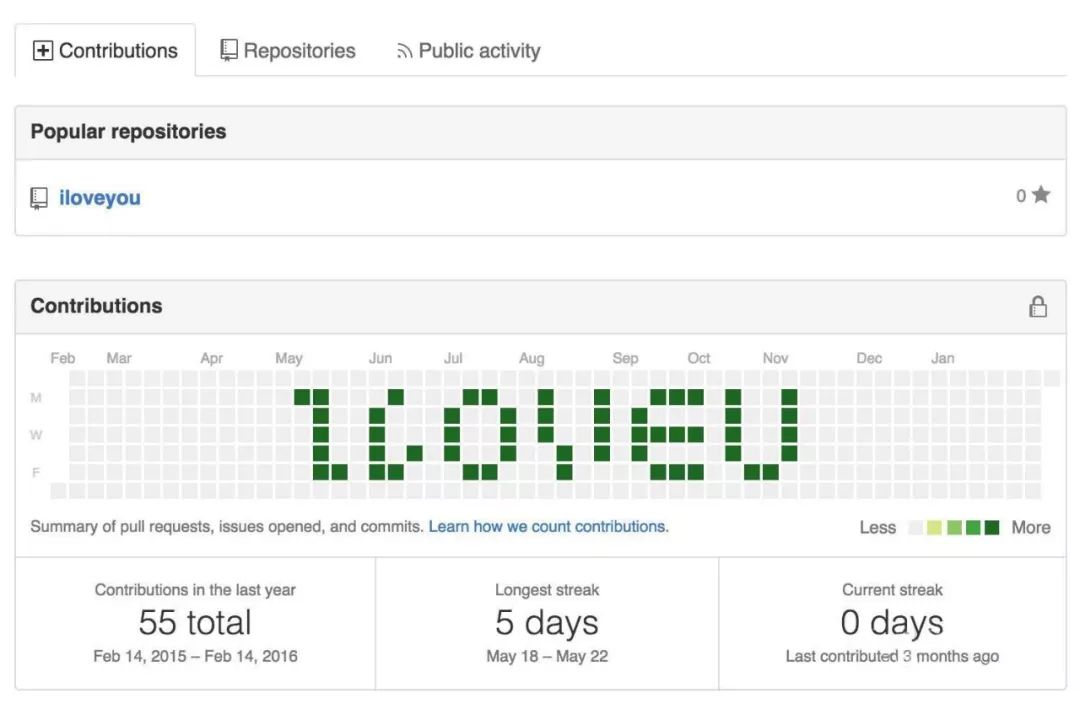Open the iloveyou repository link
1080x715 pixels.
coord(99,198)
